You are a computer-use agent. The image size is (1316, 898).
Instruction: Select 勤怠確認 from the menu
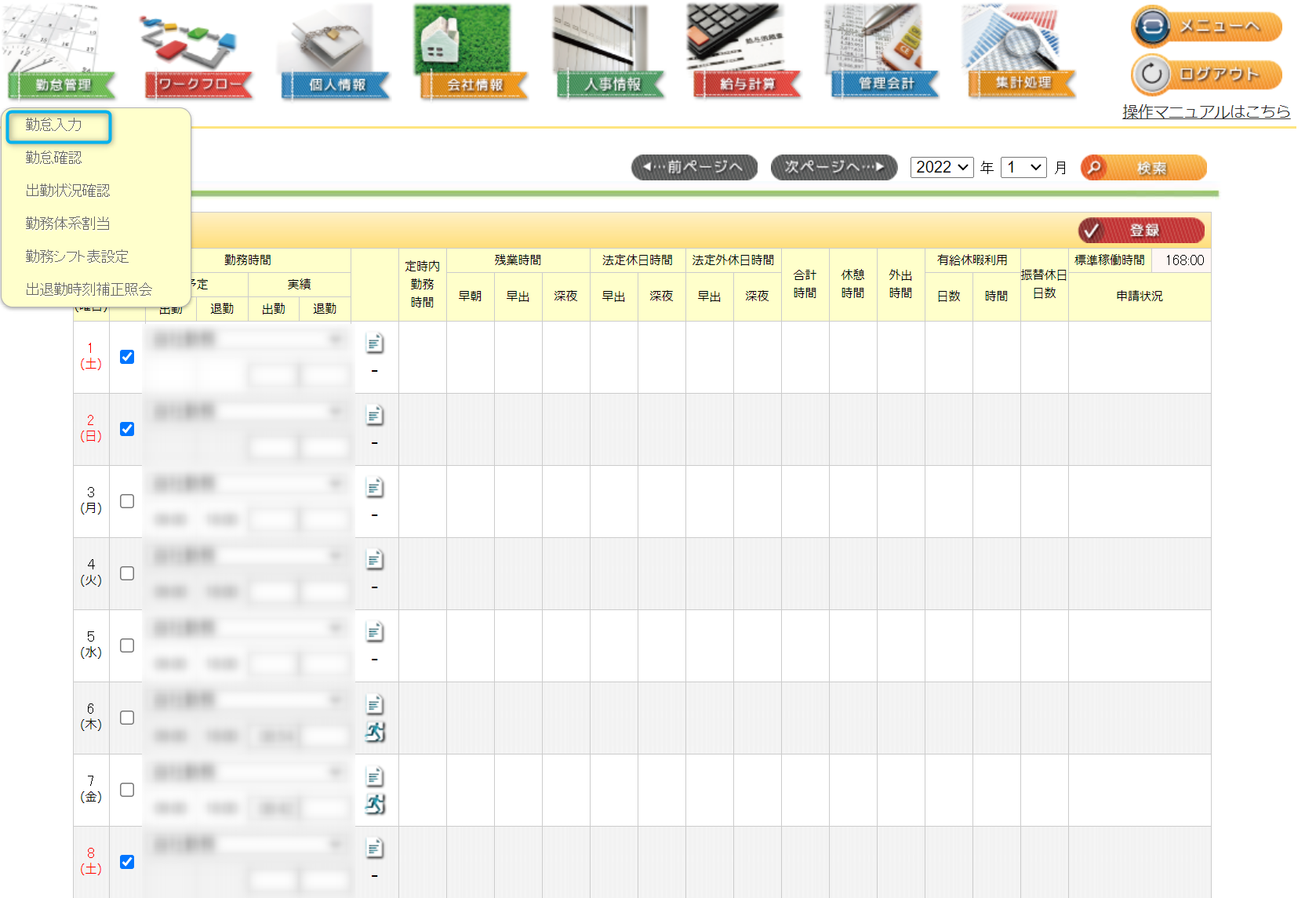click(53, 158)
